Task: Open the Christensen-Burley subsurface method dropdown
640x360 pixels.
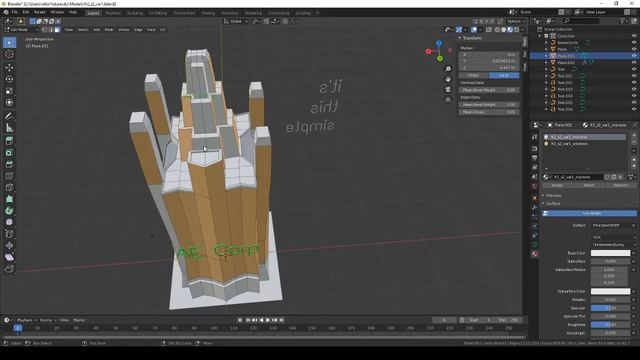Action: (x=613, y=244)
